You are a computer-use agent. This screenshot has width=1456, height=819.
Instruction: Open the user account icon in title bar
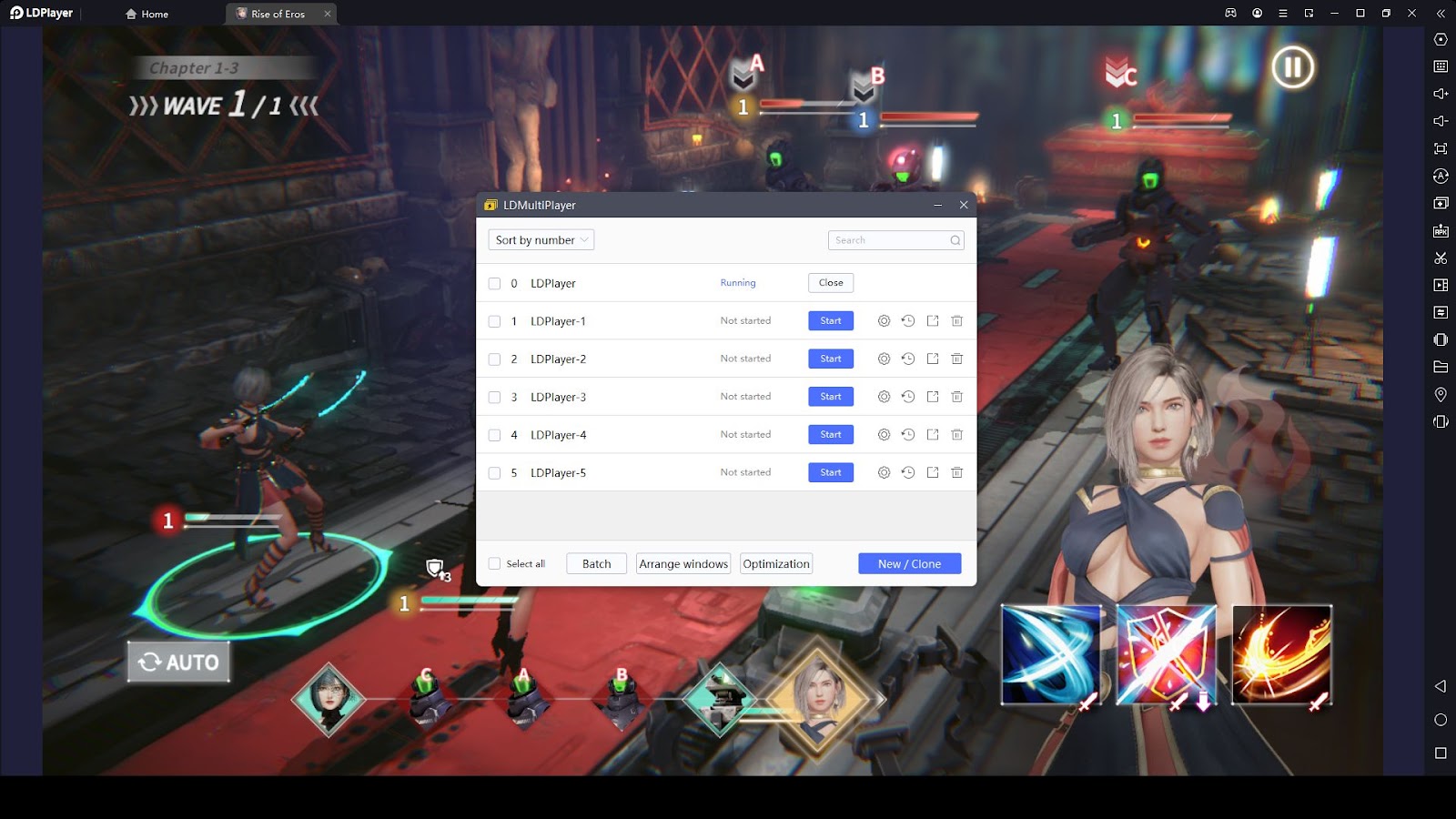pyautogui.click(x=1257, y=14)
